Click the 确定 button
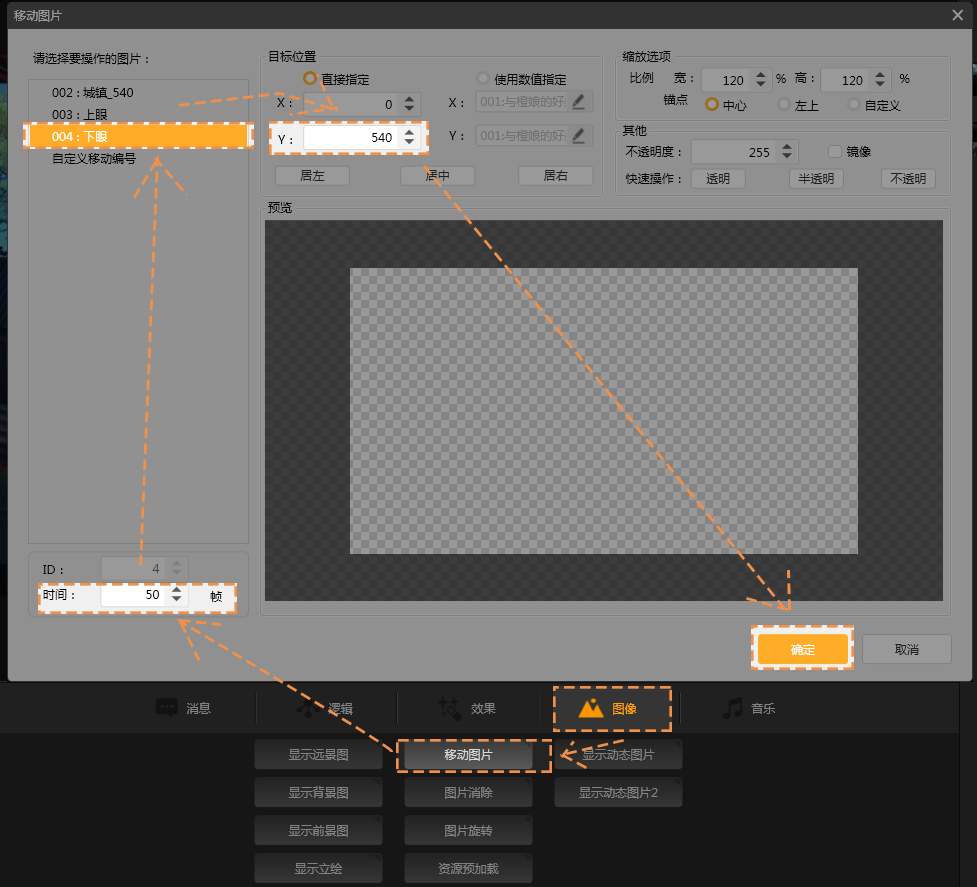This screenshot has width=977, height=887. tap(802, 649)
